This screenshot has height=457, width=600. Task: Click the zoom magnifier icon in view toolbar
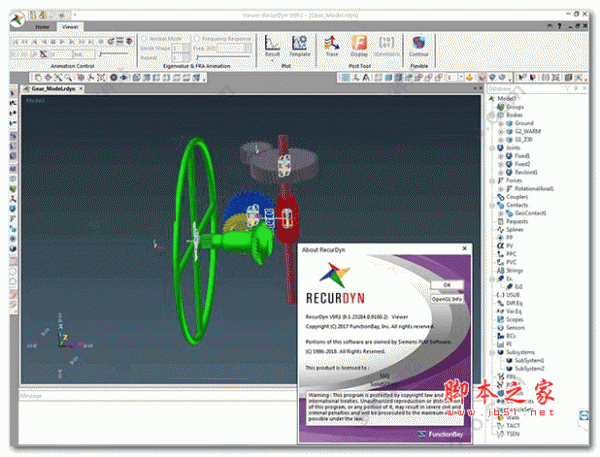68,78
